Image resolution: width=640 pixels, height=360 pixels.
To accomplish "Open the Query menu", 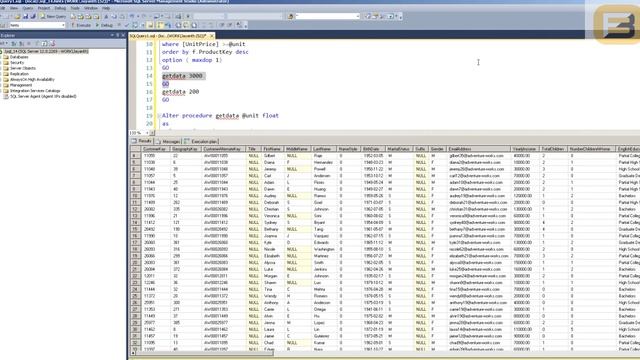I will pos(28,8).
